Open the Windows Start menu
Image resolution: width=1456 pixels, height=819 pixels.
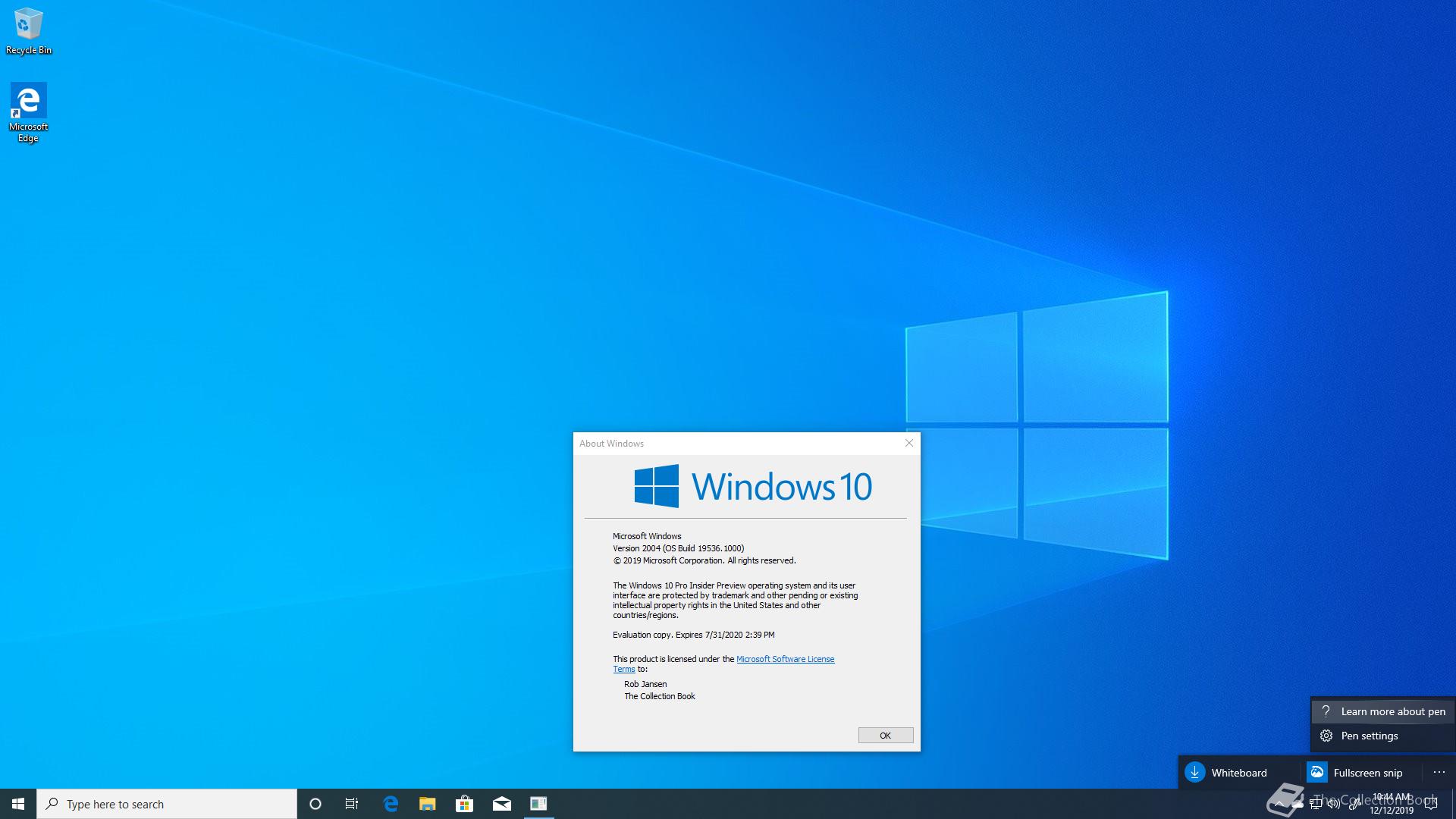18,804
